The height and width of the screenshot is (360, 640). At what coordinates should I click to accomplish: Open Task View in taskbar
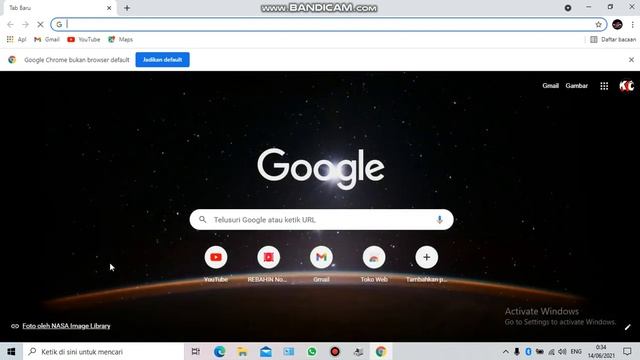pos(196,351)
